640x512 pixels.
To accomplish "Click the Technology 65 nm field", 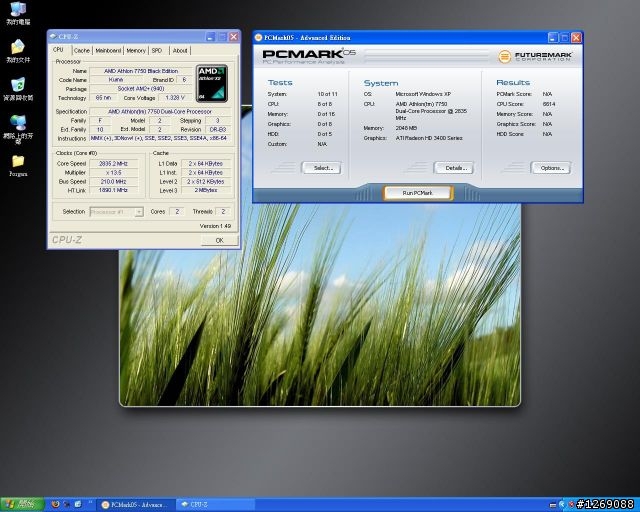I will point(103,98).
